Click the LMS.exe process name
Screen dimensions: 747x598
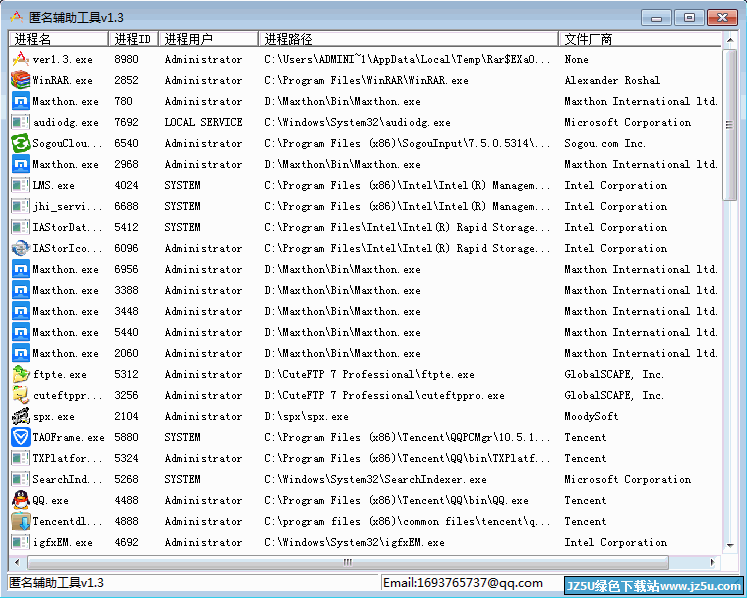(x=53, y=185)
